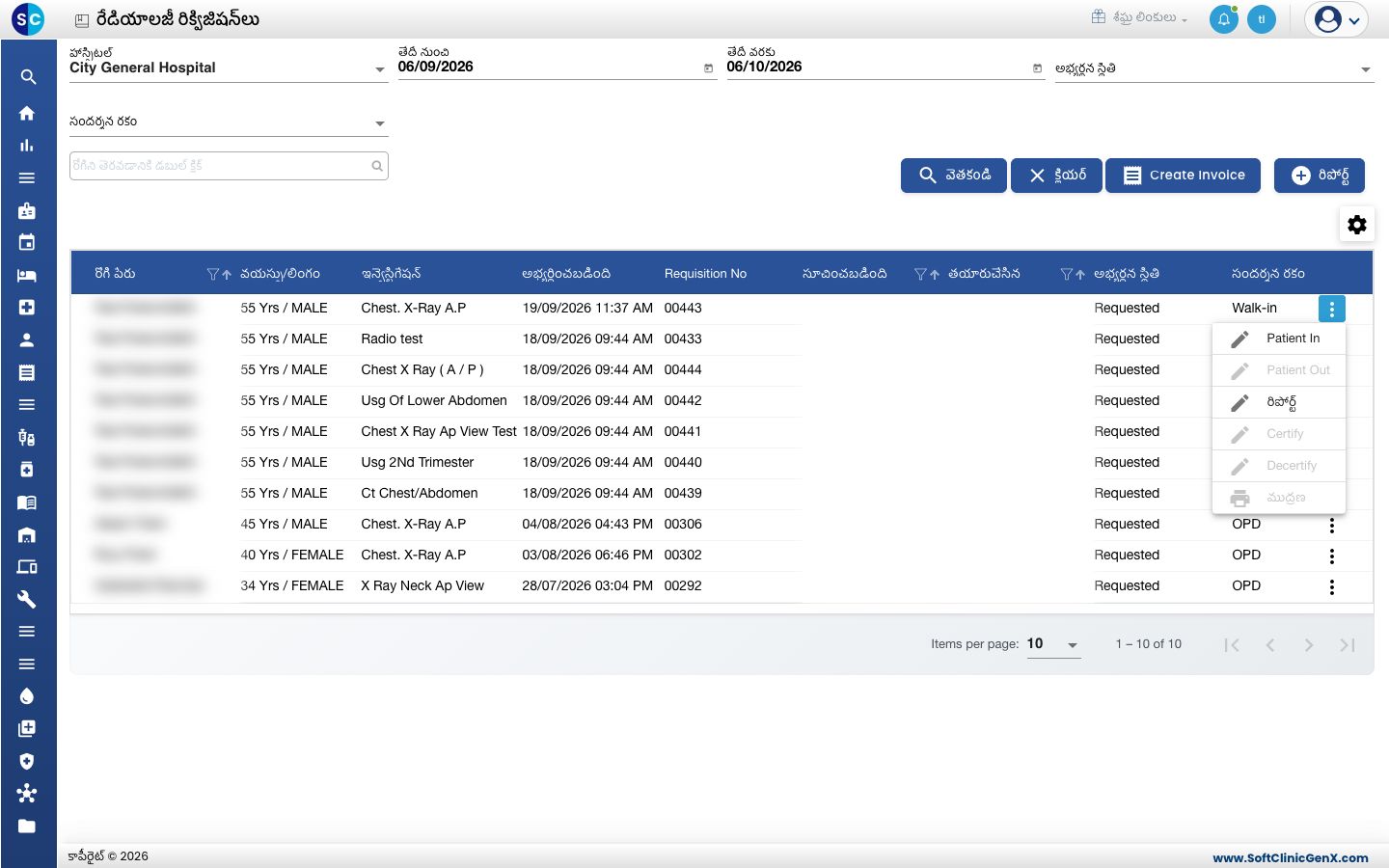1389x868 pixels.
Task: Click the water drop icon in the sidebar
Action: [27, 696]
